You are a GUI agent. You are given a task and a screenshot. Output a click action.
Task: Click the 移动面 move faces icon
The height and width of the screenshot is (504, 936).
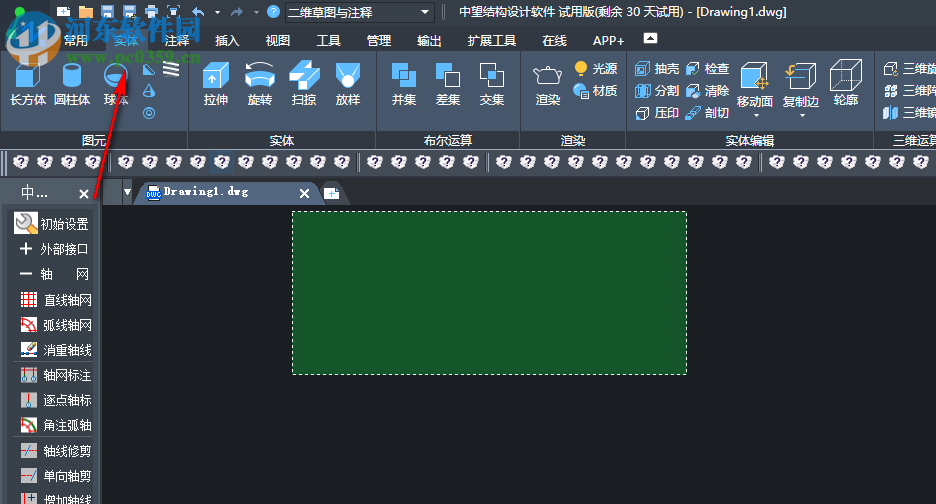pyautogui.click(x=755, y=78)
